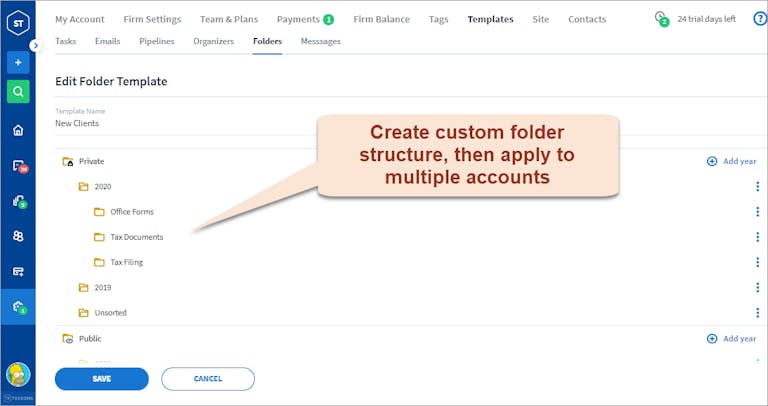Expand the sidebar with the arrow toggle

point(36,45)
